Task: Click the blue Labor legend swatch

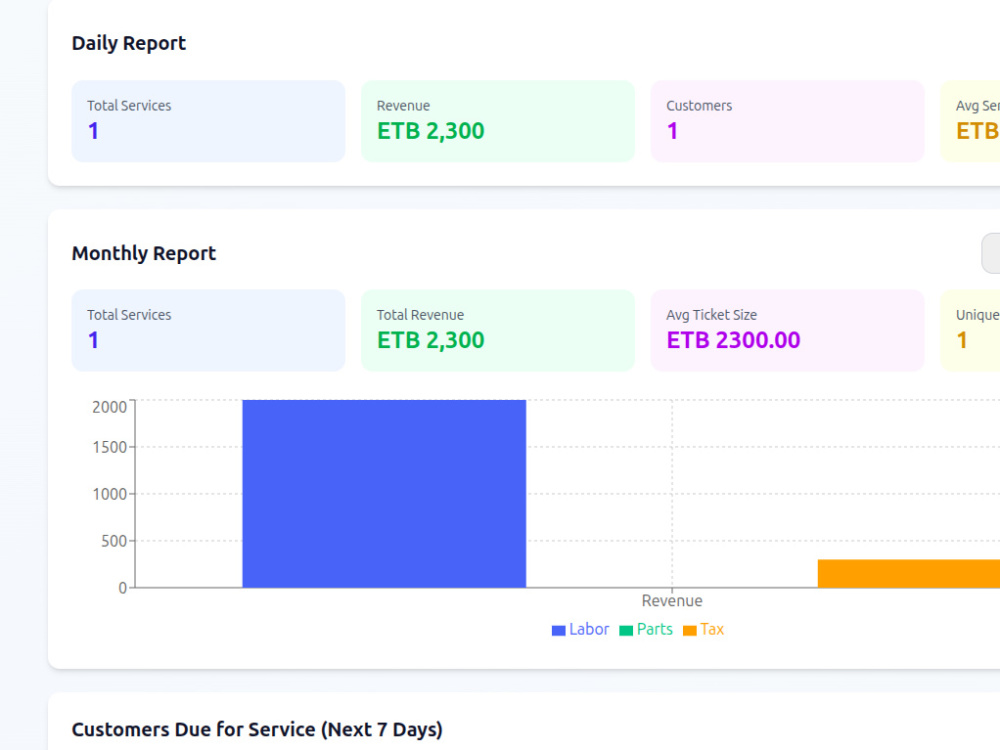Action: pos(559,631)
